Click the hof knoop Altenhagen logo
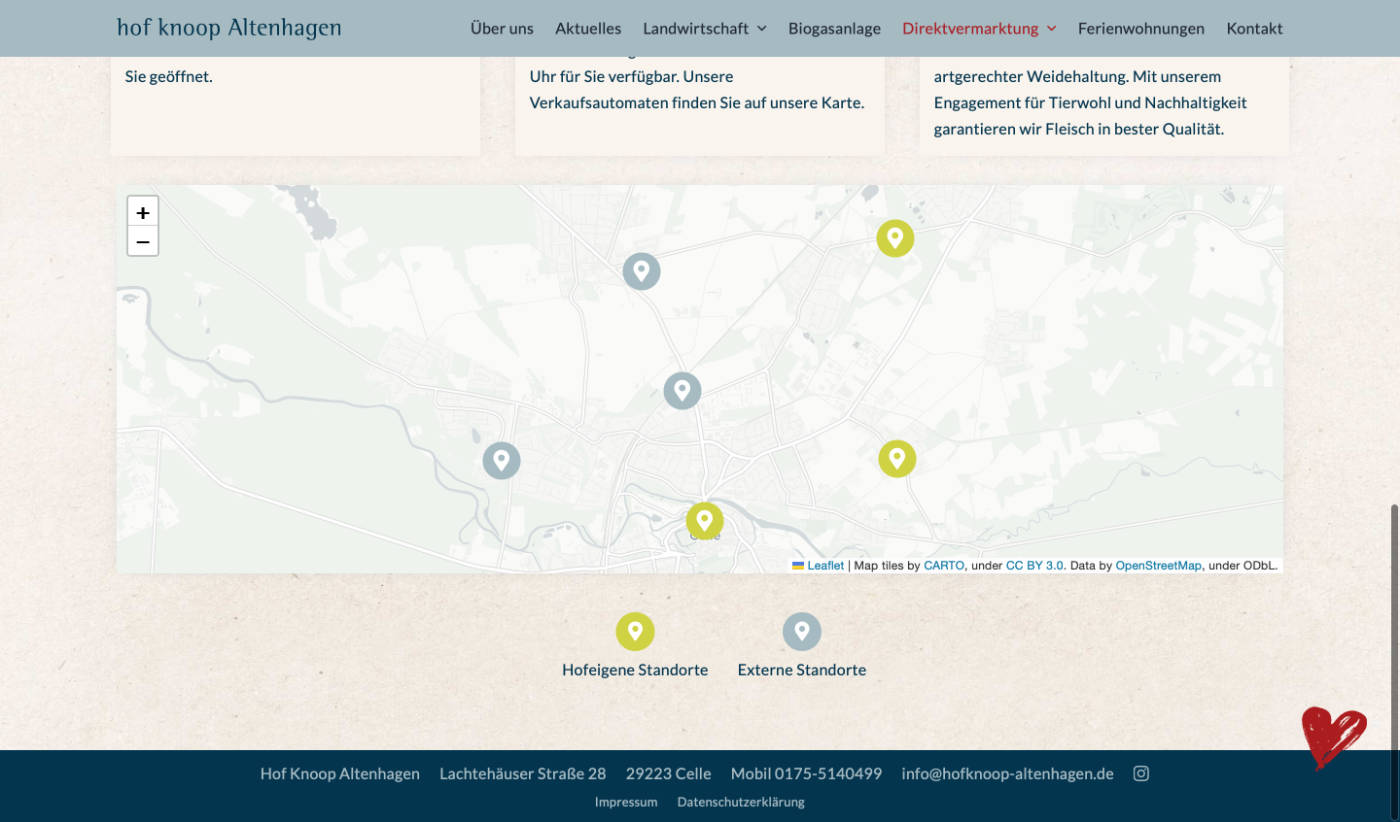This screenshot has height=822, width=1400. [229, 28]
